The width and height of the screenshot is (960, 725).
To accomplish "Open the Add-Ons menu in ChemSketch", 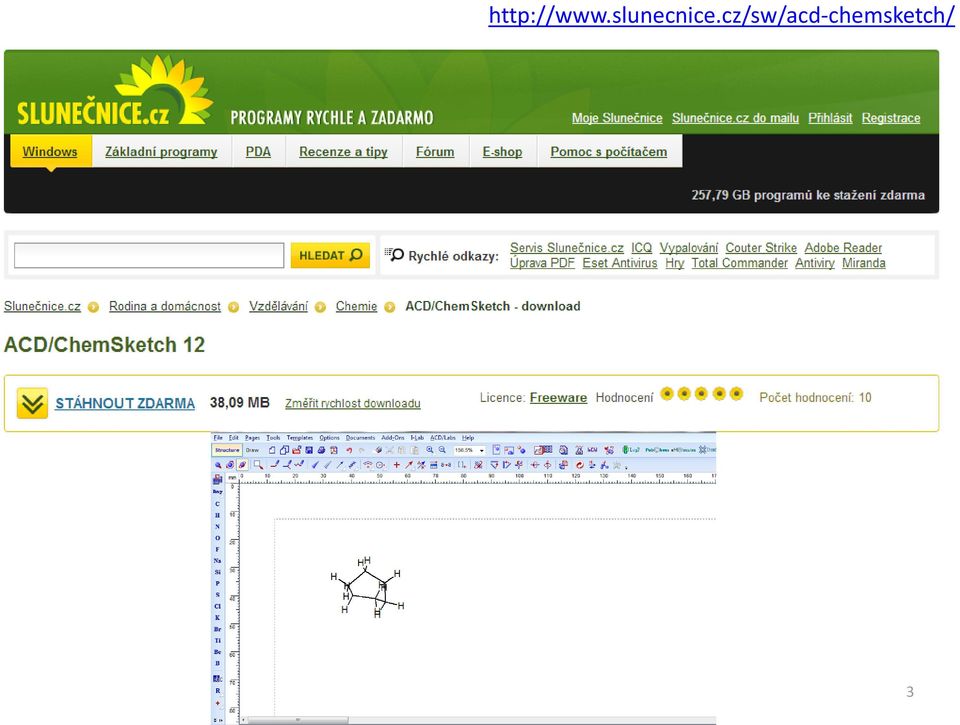I will (x=393, y=438).
